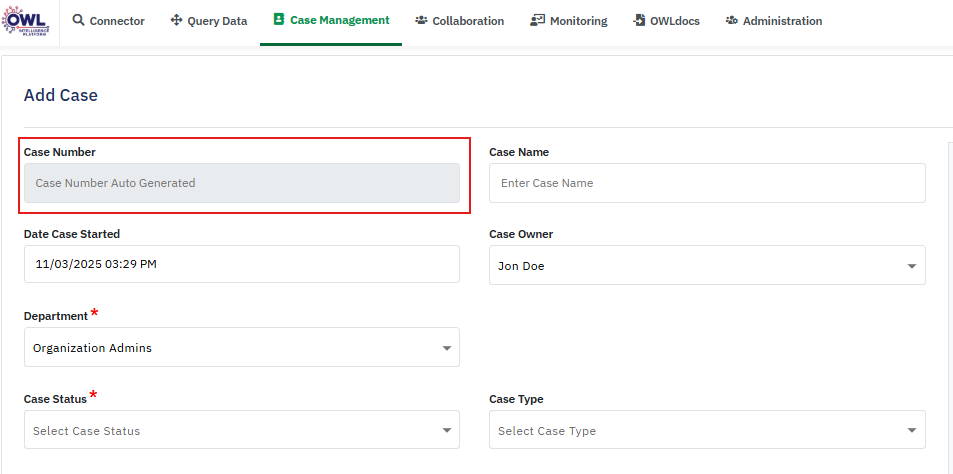Click the OWLdocs document icon
Viewport: 953px width, 474px height.
[640, 21]
